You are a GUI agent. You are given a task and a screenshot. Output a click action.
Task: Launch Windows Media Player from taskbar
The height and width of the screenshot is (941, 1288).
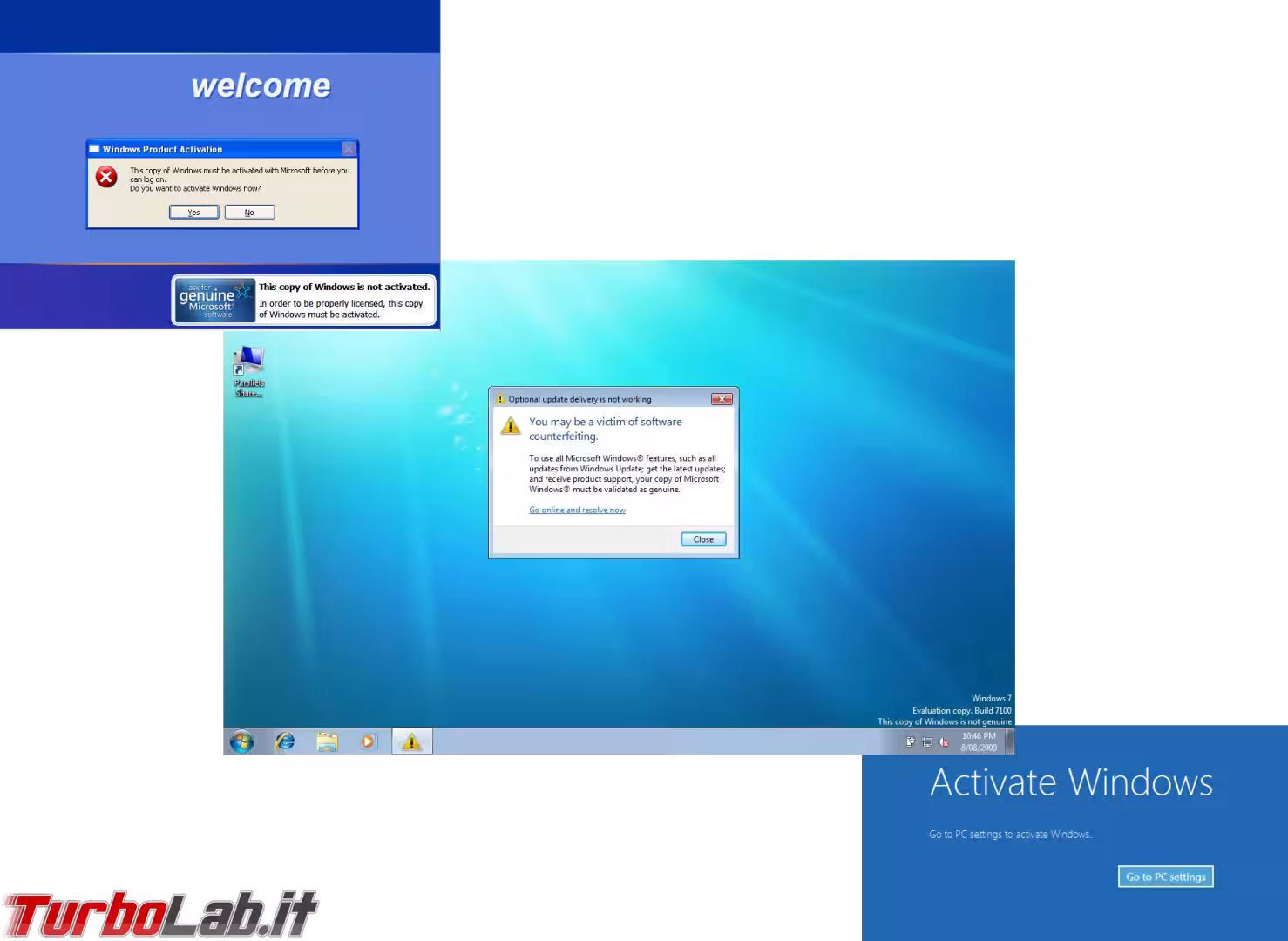(368, 741)
